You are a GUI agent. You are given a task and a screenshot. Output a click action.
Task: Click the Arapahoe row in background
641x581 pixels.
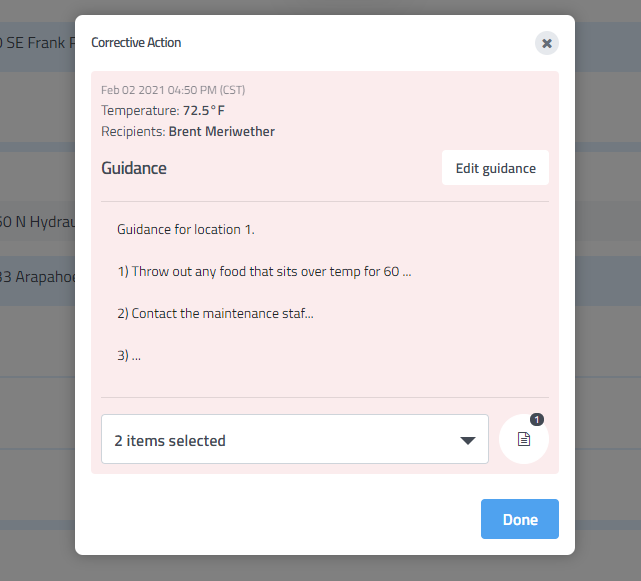37,277
